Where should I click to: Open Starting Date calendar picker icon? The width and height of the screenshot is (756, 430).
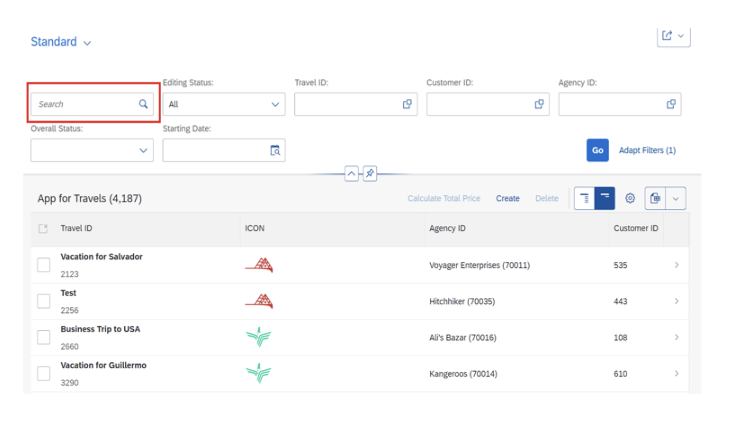tap(275, 150)
